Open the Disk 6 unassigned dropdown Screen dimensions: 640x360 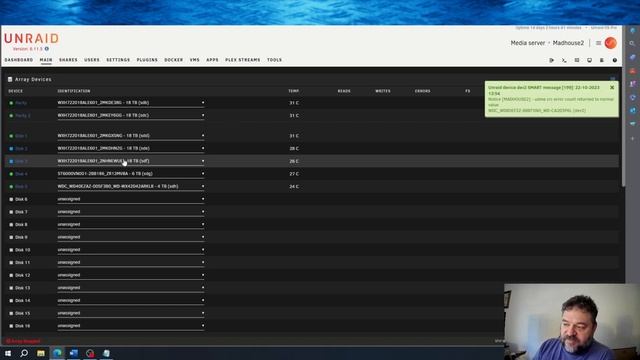point(131,199)
